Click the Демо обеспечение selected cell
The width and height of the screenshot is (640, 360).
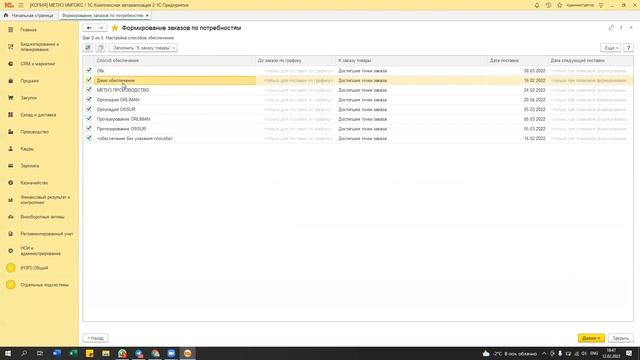pyautogui.click(x=175, y=80)
